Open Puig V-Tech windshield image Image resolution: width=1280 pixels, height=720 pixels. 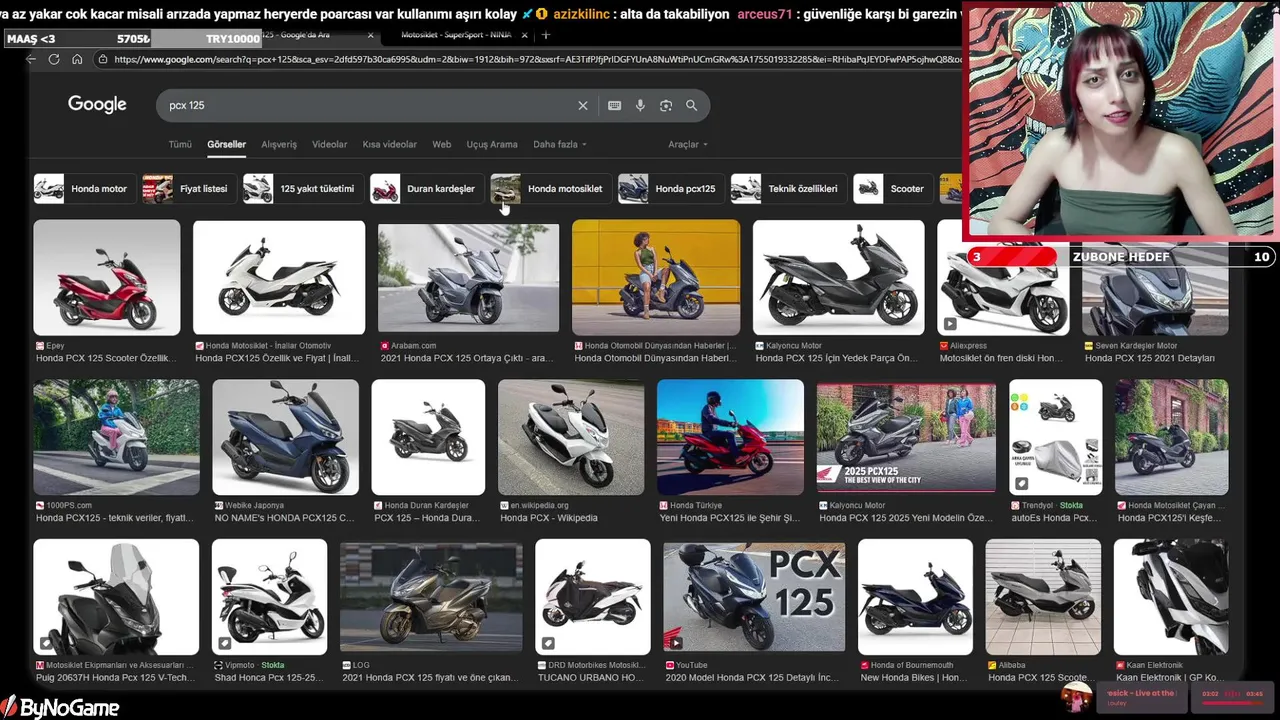[116, 597]
